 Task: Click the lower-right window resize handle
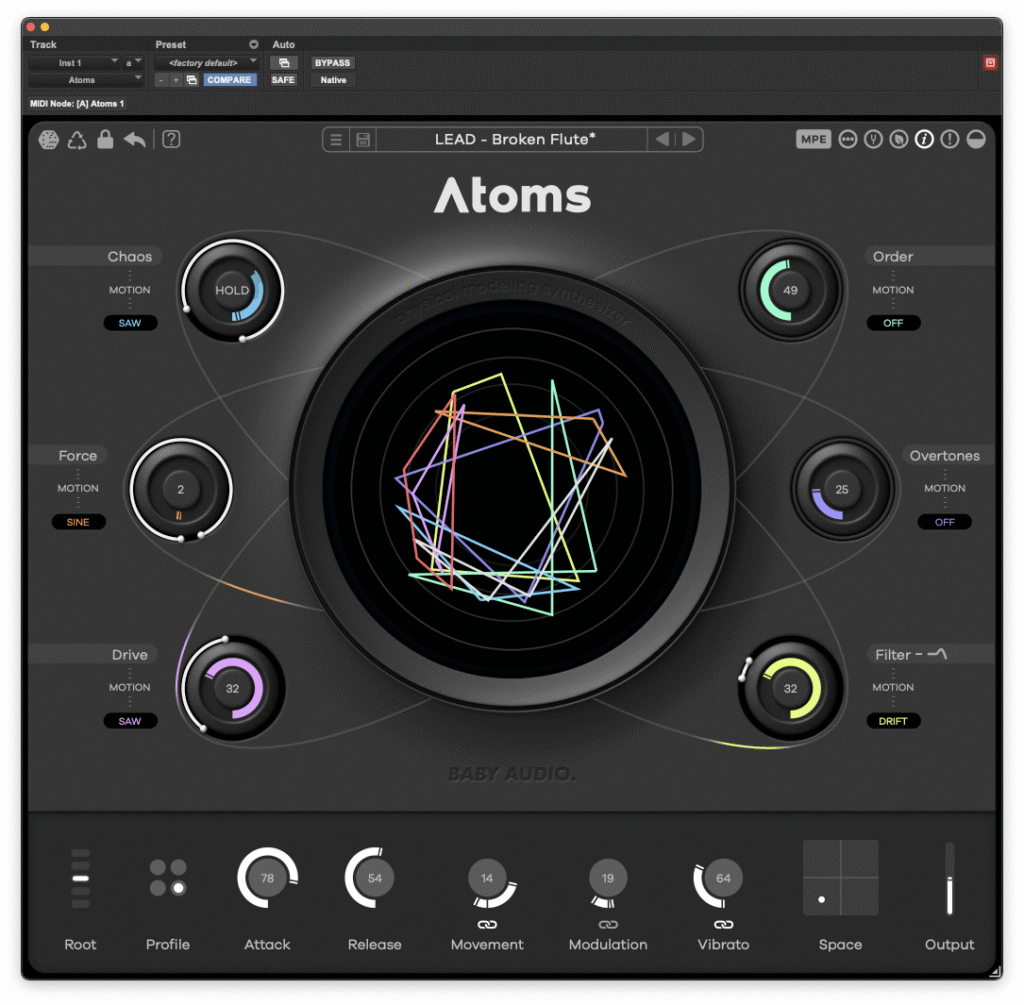[x=995, y=972]
